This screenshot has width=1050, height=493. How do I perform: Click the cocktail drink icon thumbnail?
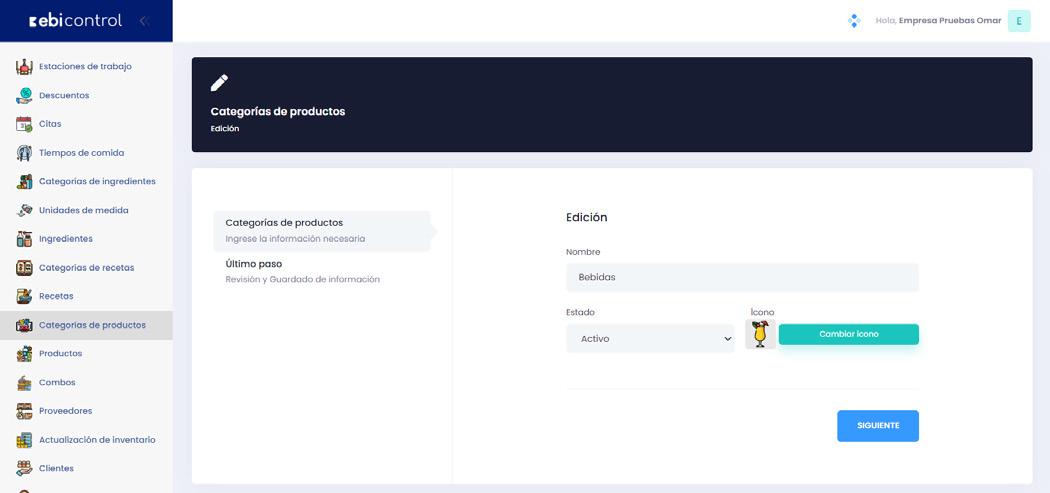[760, 334]
